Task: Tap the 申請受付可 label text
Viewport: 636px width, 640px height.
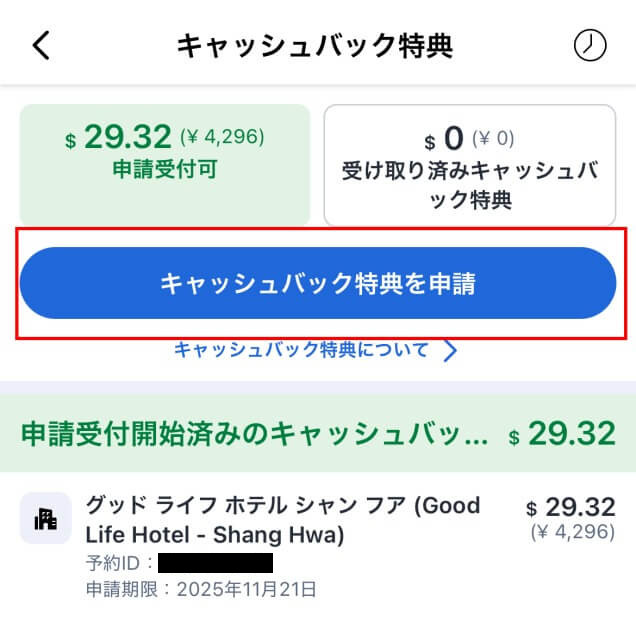Action: [165, 169]
